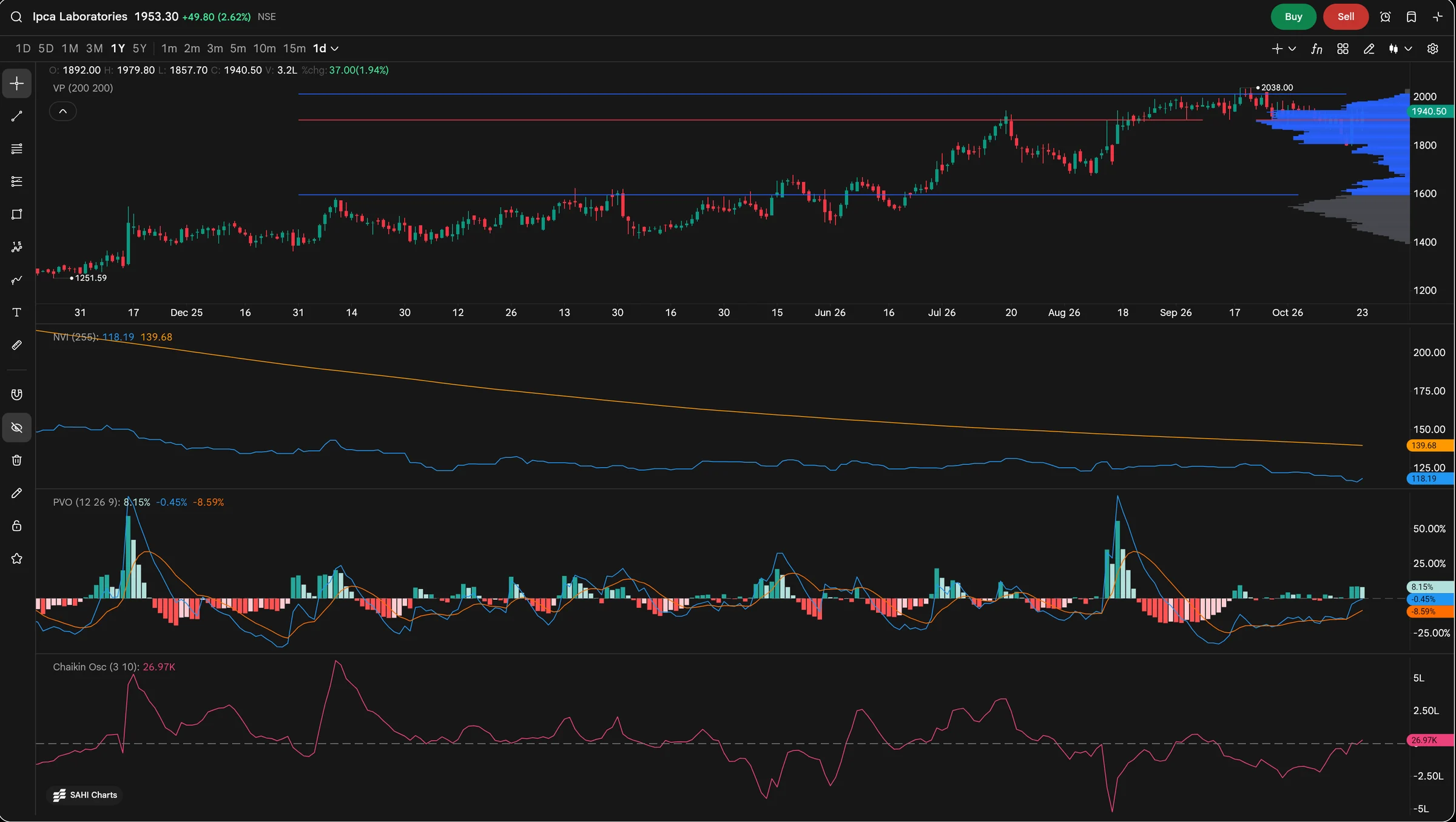The width and height of the screenshot is (1456, 822).
Task: Select the rectangle shape tool
Action: [x=17, y=214]
